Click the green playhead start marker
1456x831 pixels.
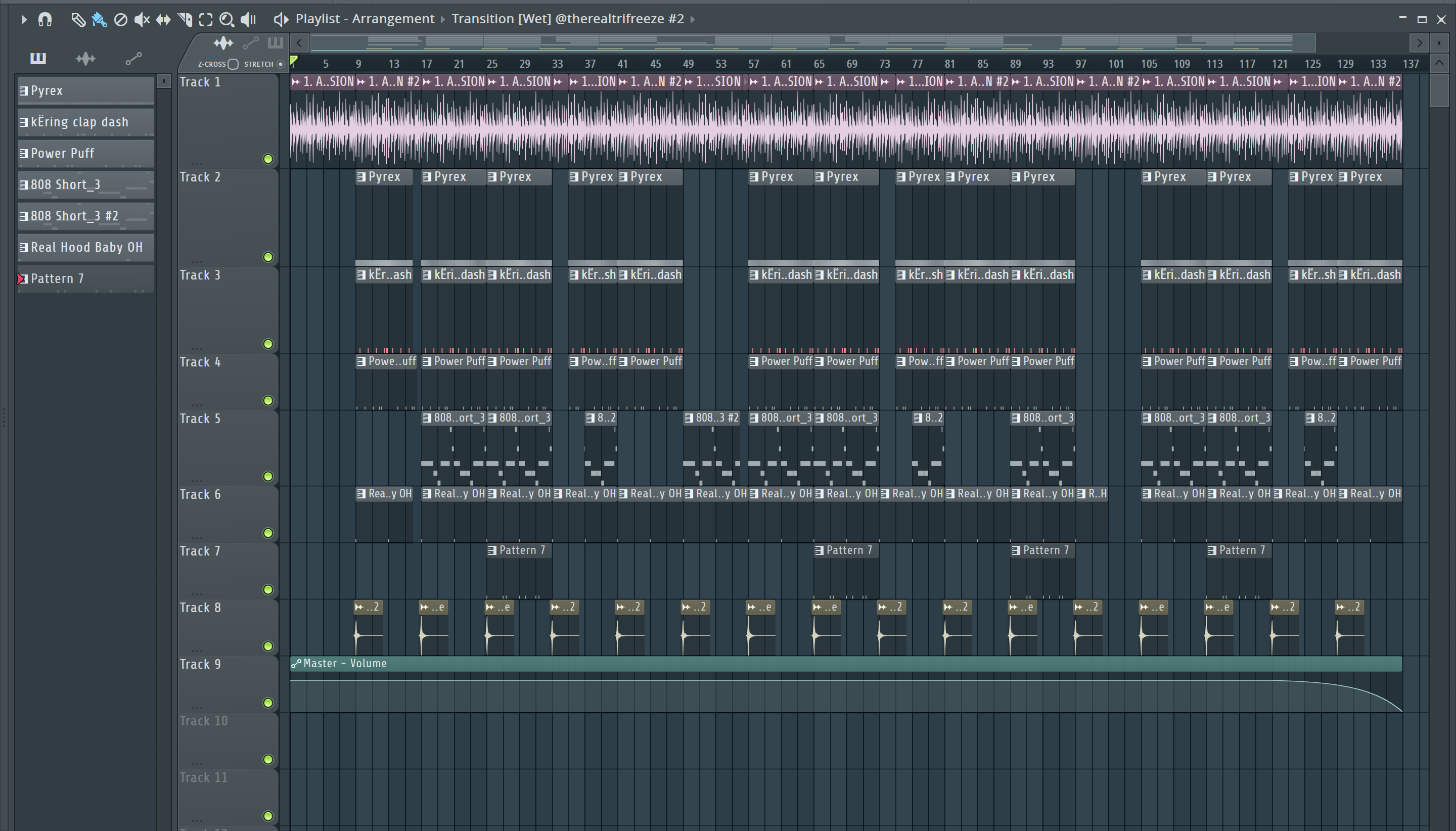click(294, 61)
